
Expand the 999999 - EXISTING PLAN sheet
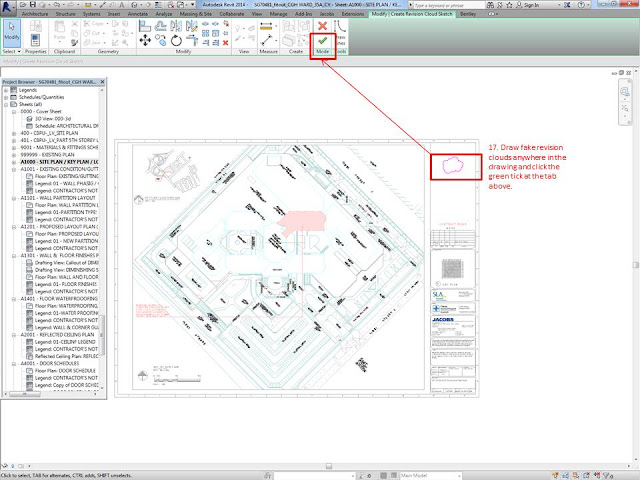click(x=13, y=155)
